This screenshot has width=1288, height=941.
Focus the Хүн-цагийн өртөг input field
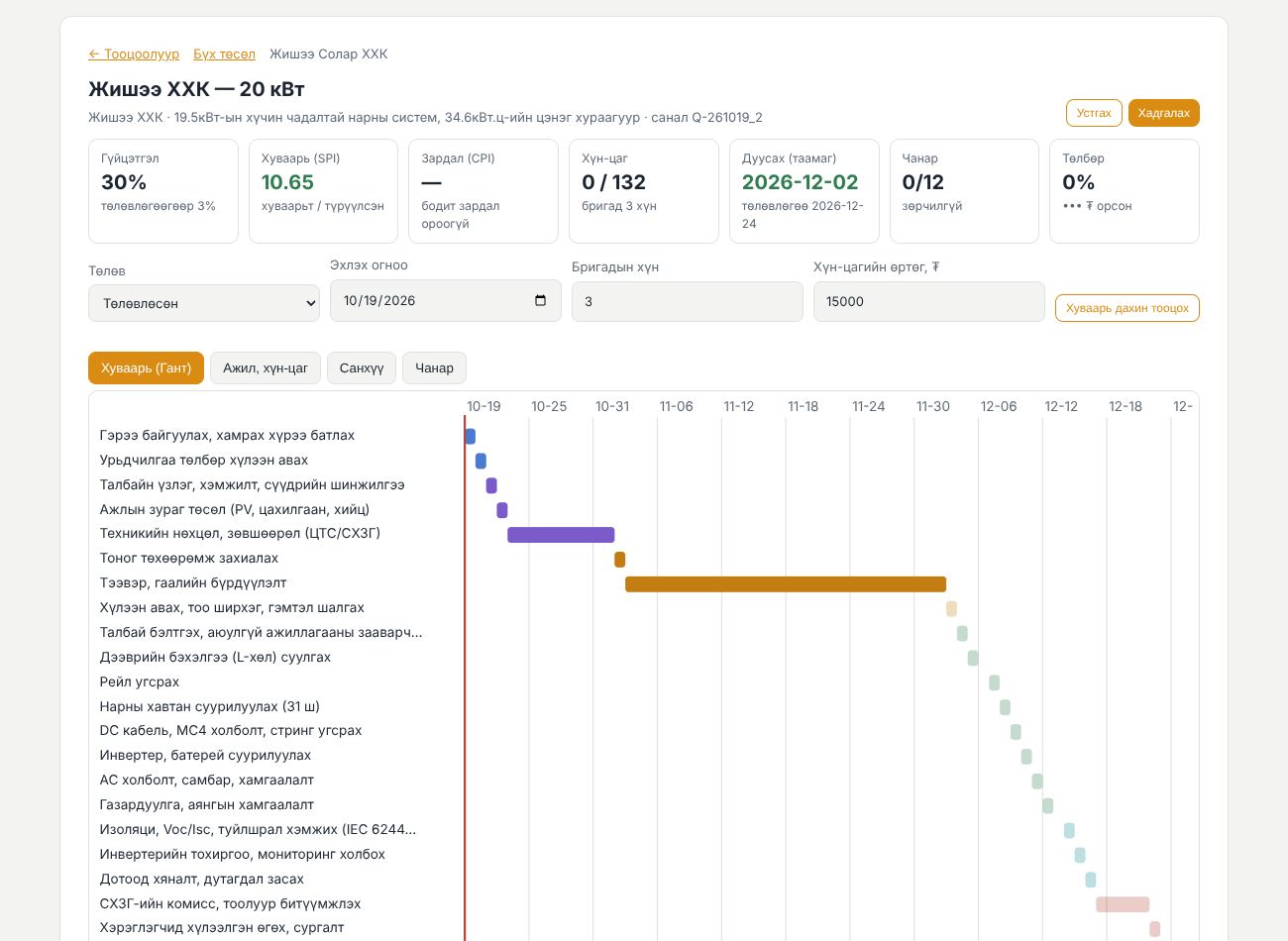[x=929, y=301]
